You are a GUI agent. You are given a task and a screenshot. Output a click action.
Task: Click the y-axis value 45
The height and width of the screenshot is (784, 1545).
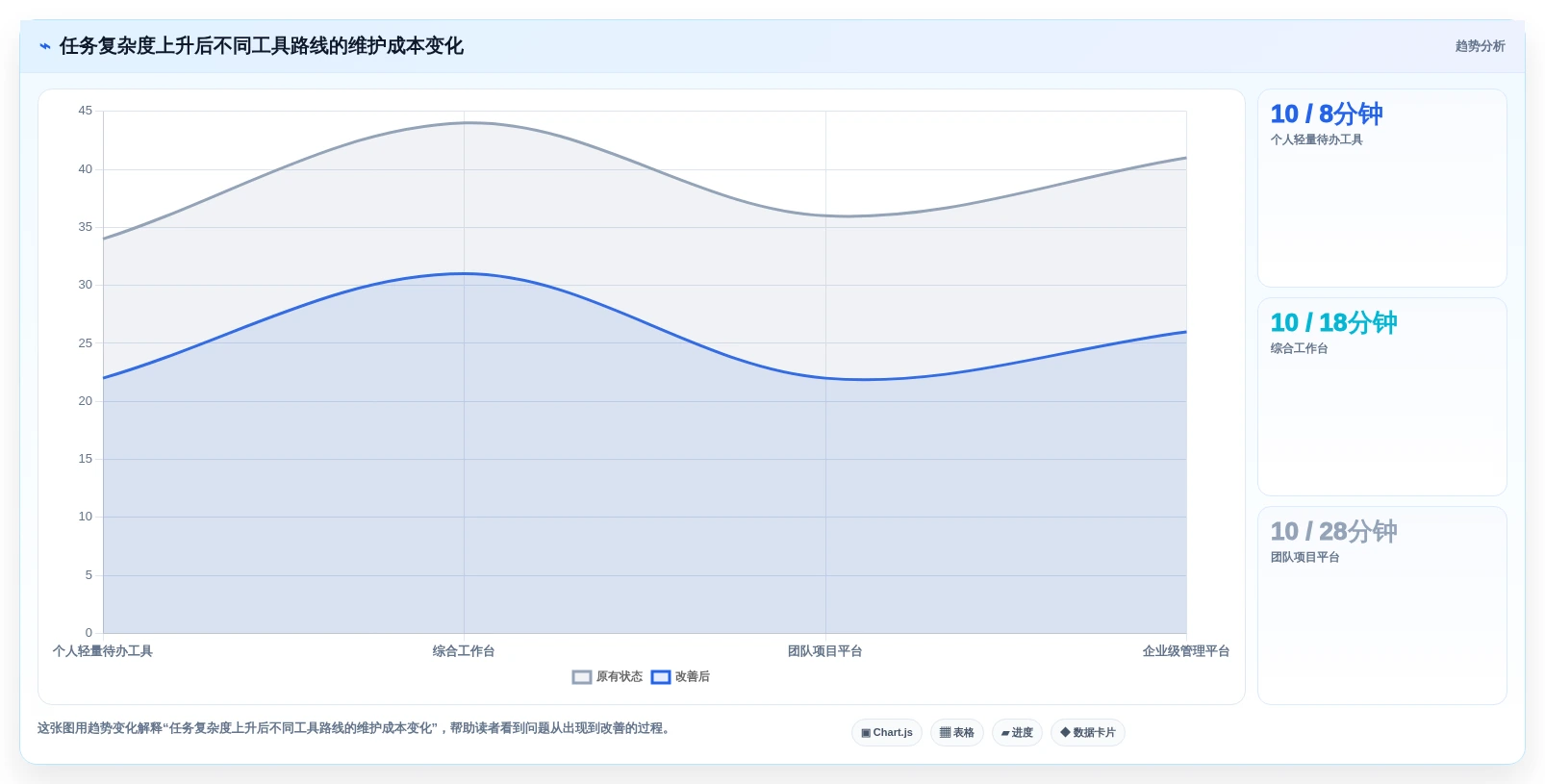coord(86,111)
